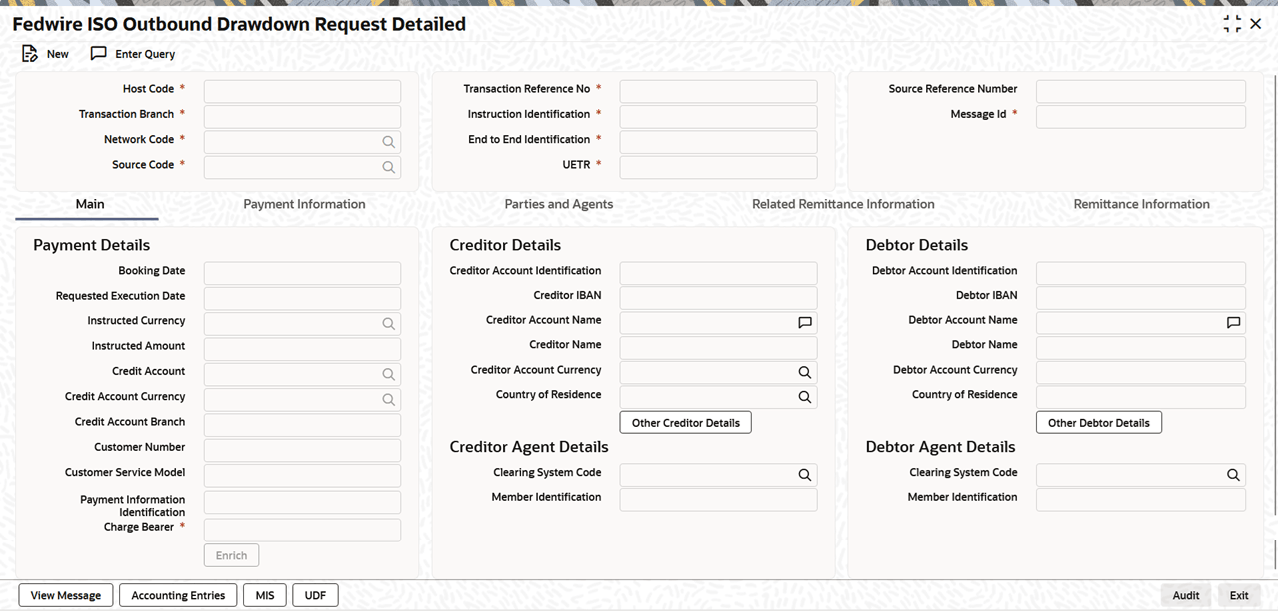Click the Customer Service Model field
This screenshot has height=611, width=1278.
click(302, 474)
